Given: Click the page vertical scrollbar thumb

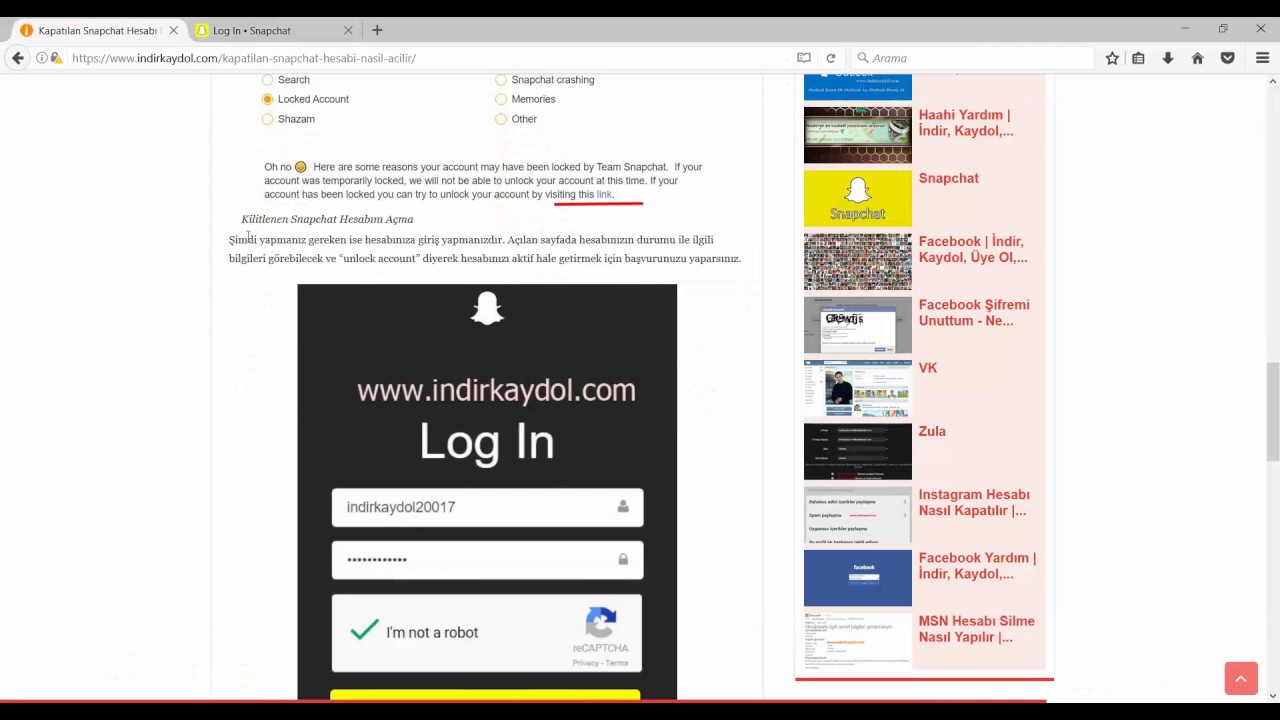Looking at the screenshot, I should 1272,412.
